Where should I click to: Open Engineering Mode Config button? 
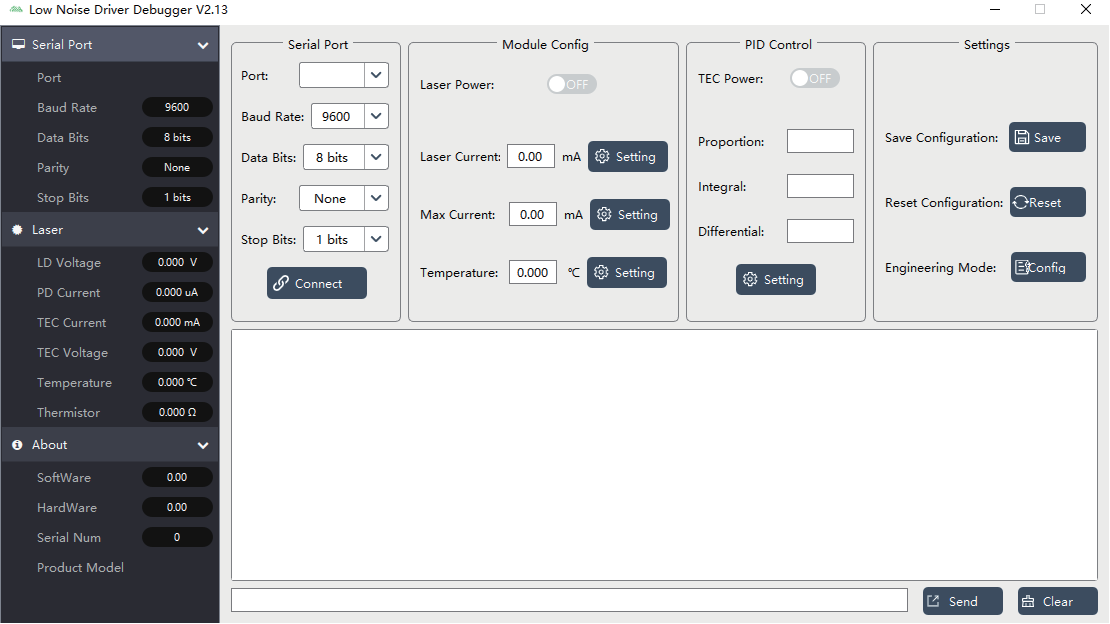click(x=1047, y=268)
